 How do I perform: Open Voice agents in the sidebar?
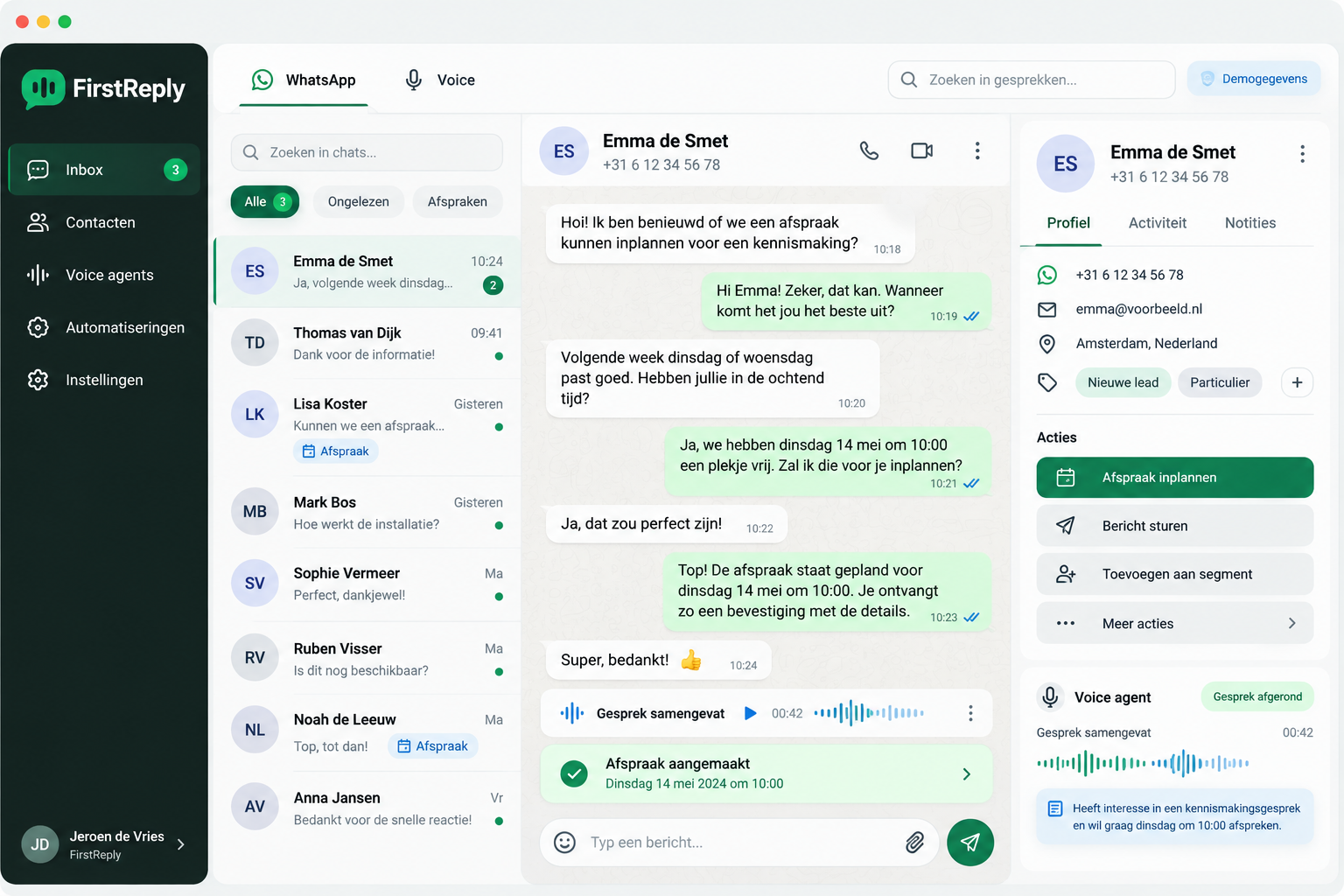(x=104, y=275)
